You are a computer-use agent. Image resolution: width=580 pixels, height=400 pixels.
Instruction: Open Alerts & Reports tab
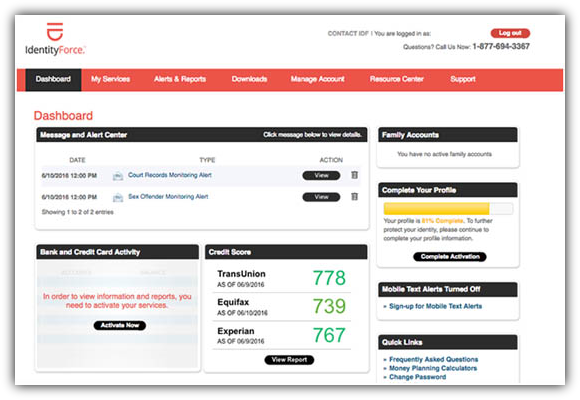[180, 79]
